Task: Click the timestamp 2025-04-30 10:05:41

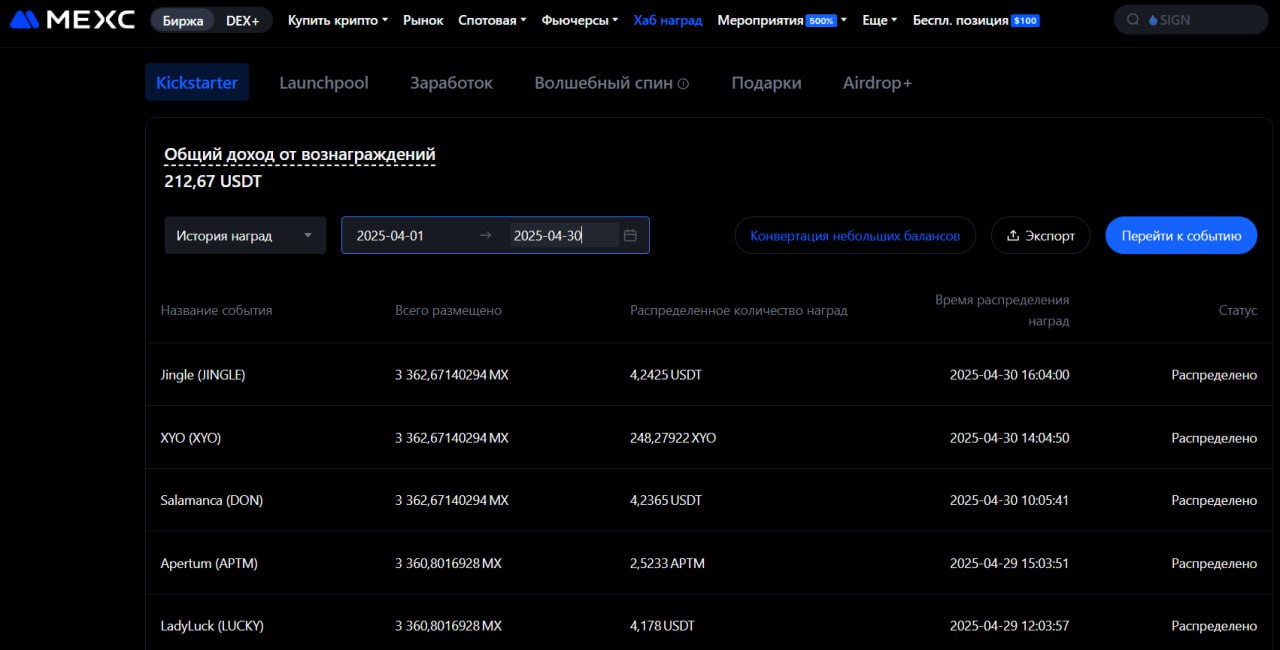Action: coord(1009,500)
